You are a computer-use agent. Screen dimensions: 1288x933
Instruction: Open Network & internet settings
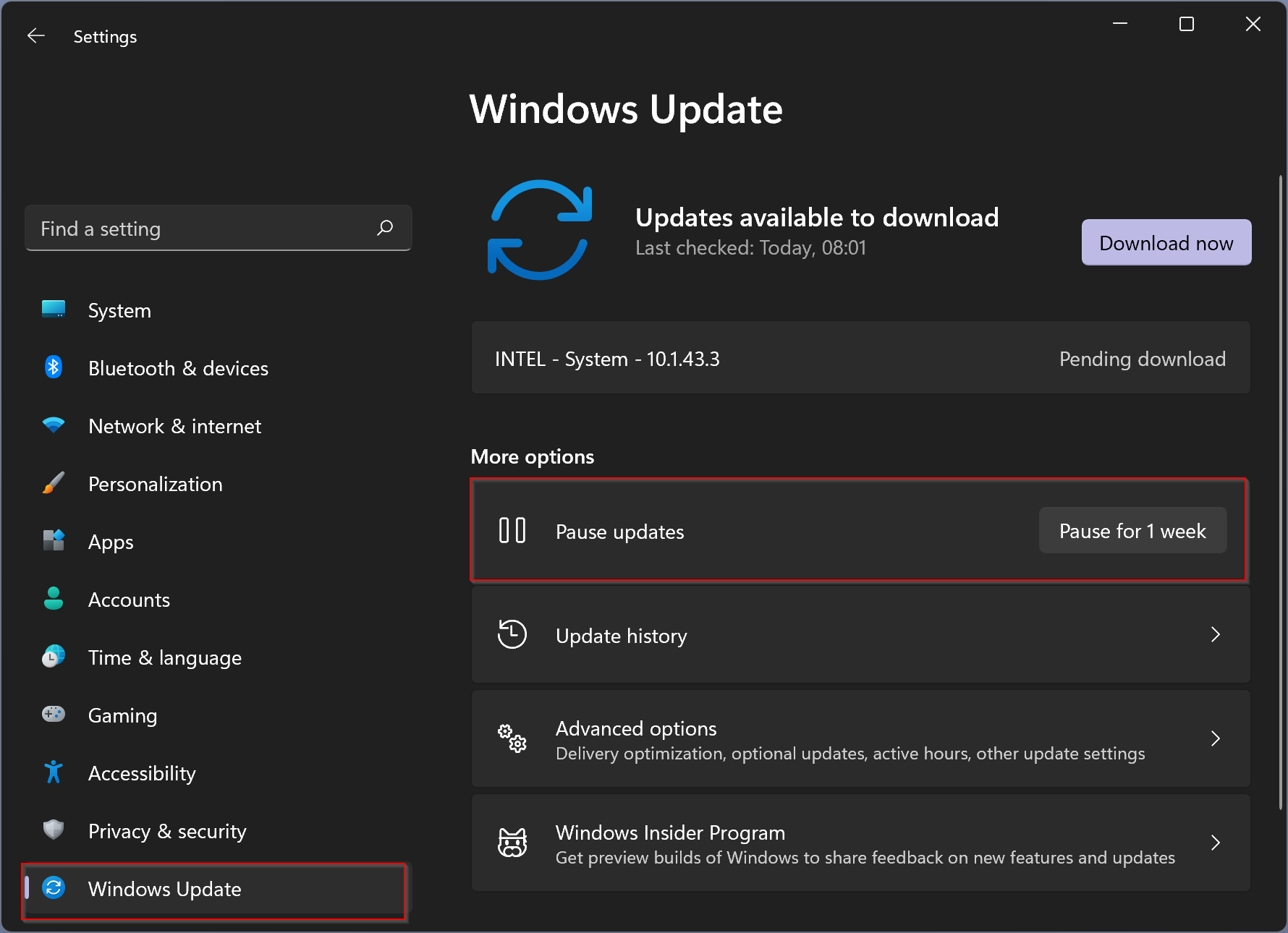pyautogui.click(x=217, y=426)
